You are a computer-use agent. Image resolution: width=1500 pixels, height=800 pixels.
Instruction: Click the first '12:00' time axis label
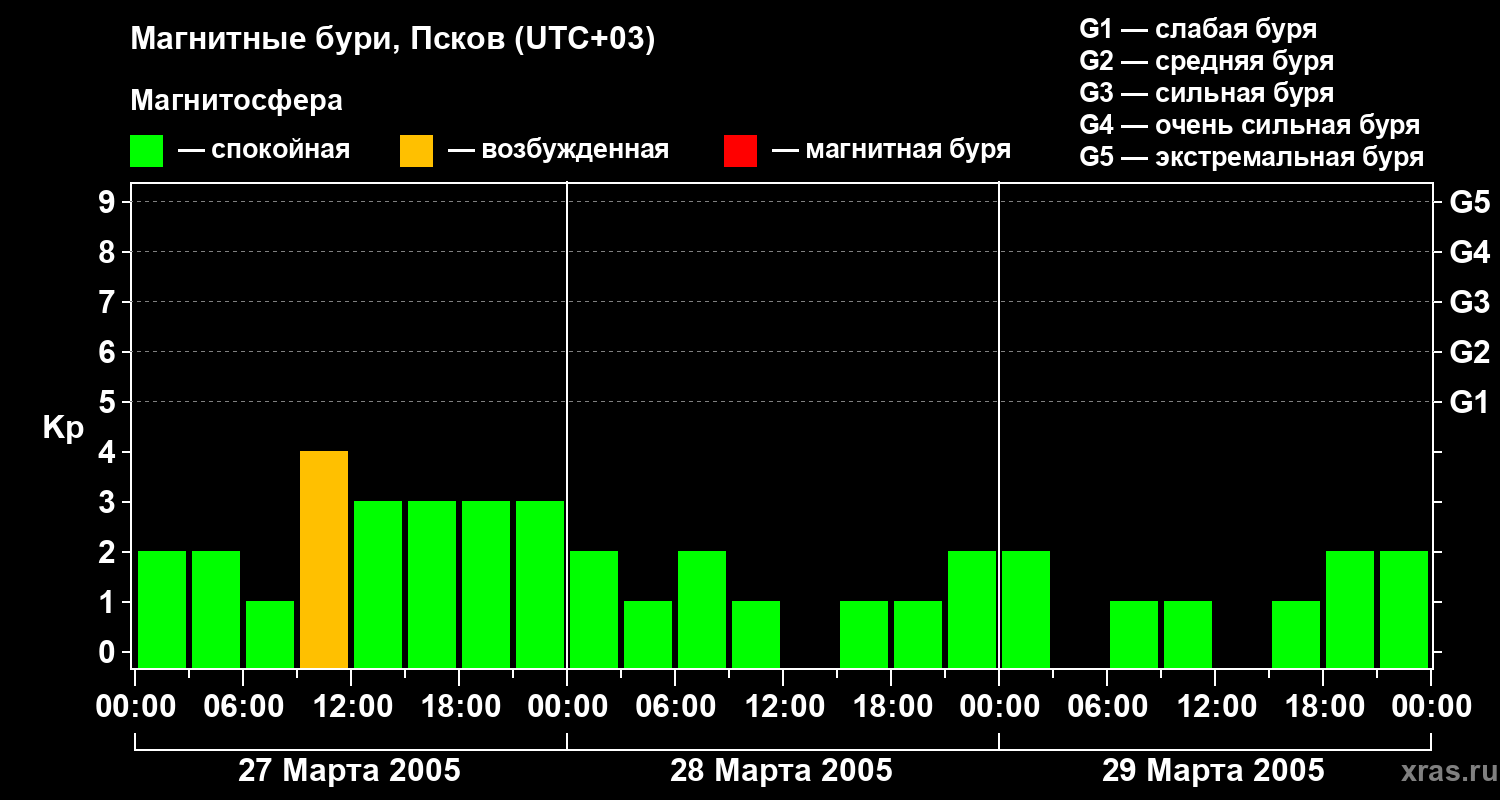point(351,707)
